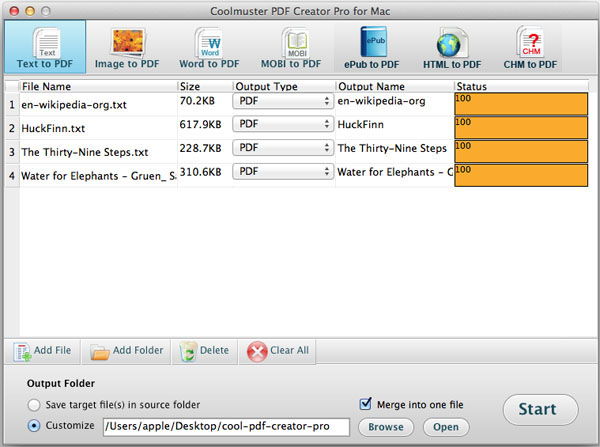Select file row Water for Elephants - Gruen
The height and width of the screenshot is (447, 600).
coord(98,176)
